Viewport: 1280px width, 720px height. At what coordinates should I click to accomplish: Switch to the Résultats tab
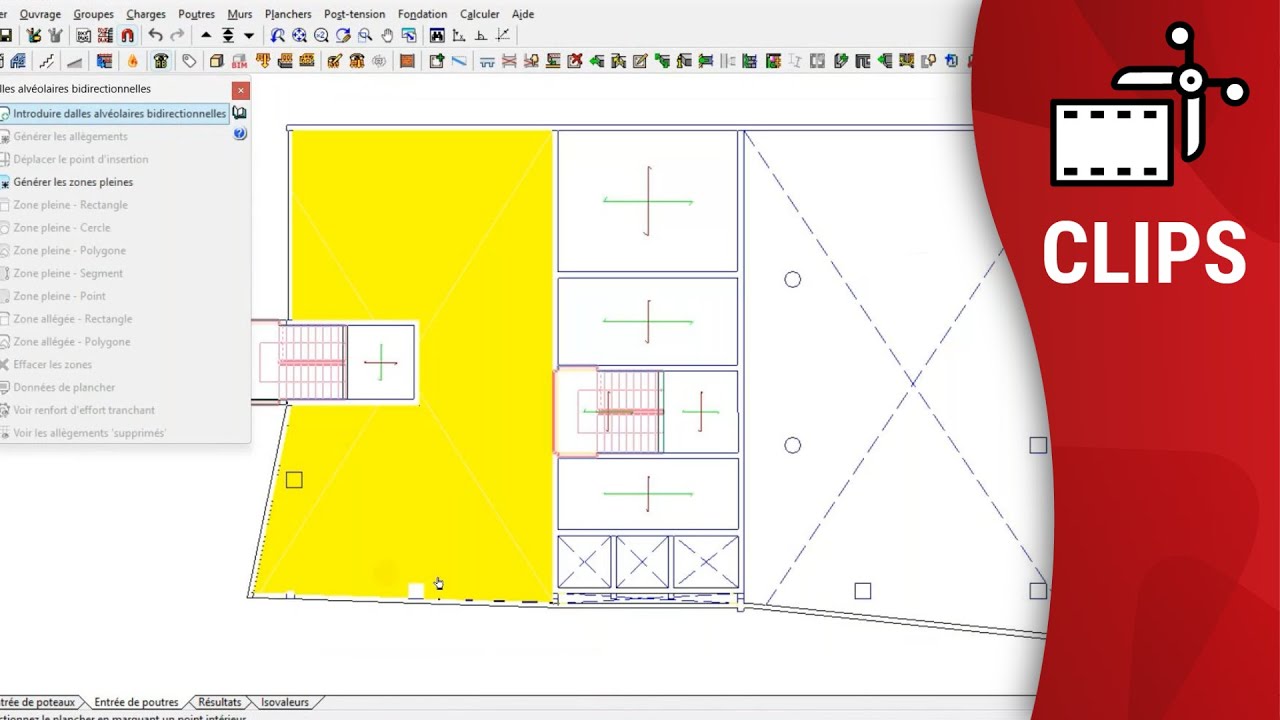[x=219, y=702]
